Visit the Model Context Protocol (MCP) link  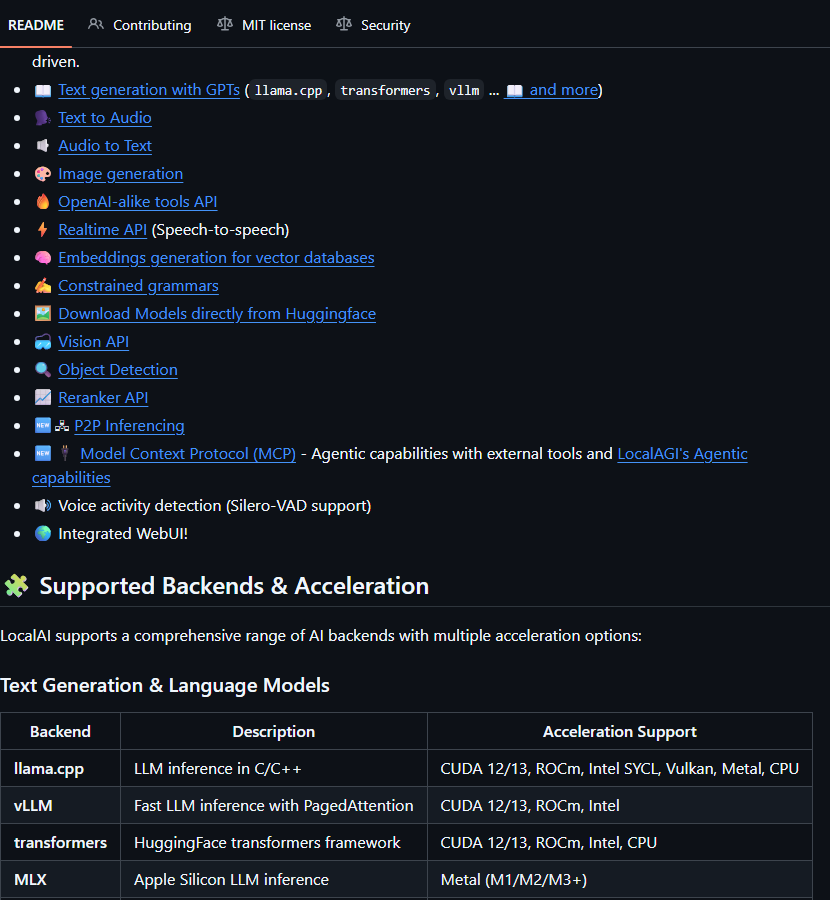coord(188,454)
